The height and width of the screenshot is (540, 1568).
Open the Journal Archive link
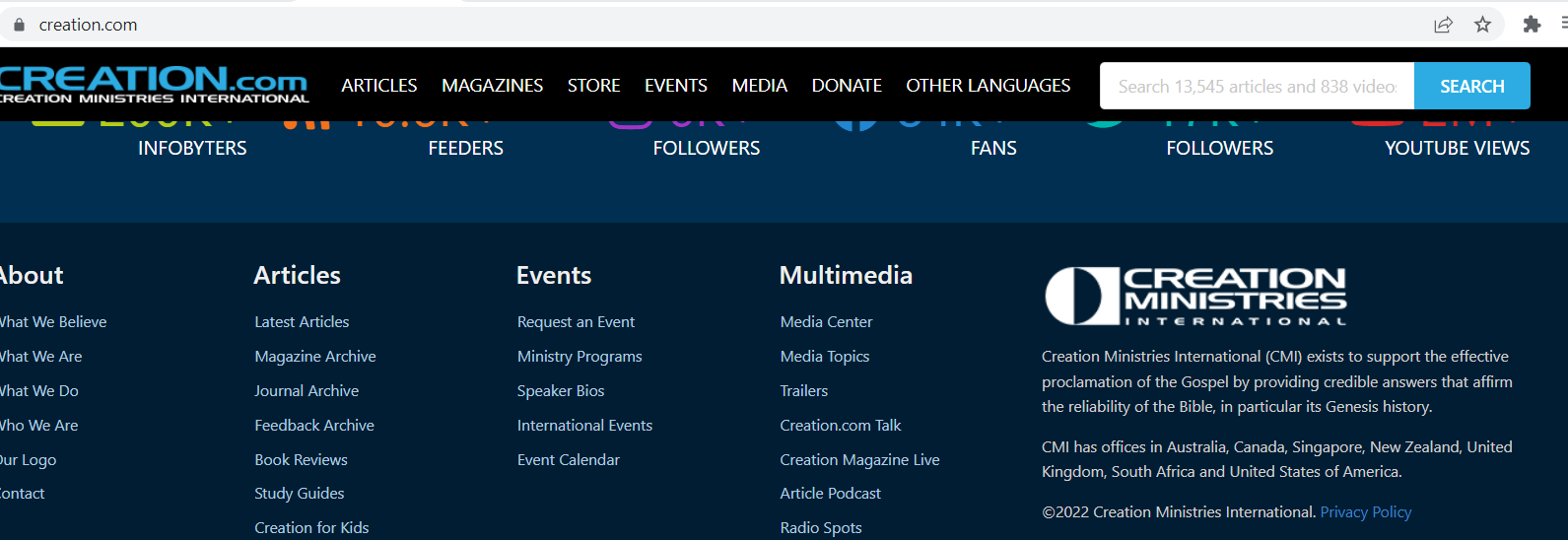tap(307, 391)
